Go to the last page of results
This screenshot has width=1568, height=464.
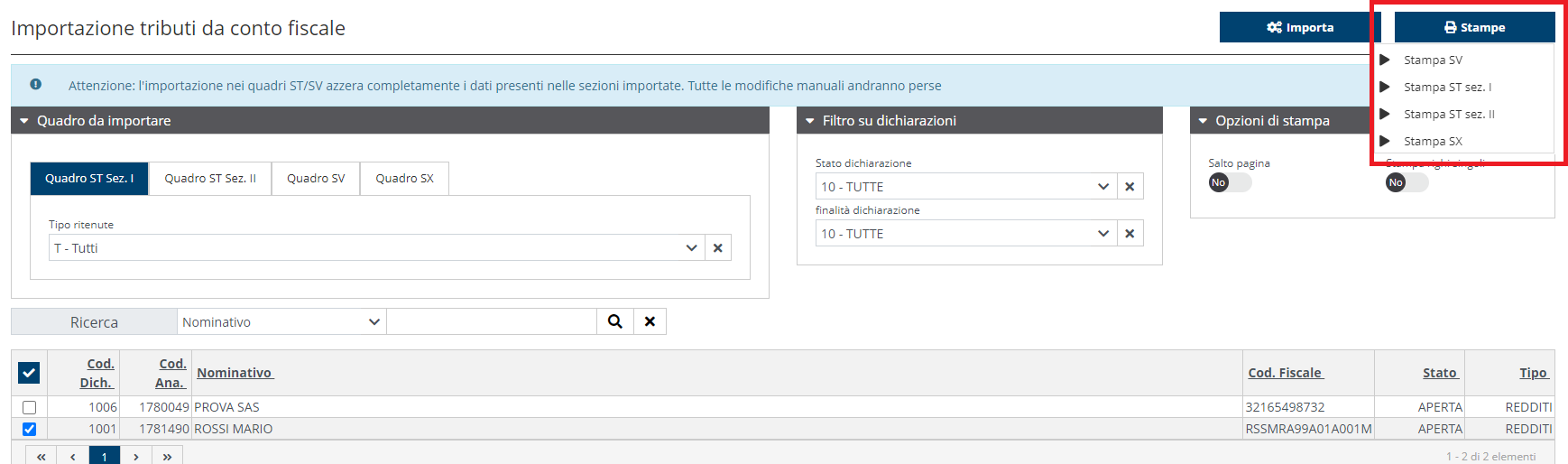pyautogui.click(x=167, y=456)
